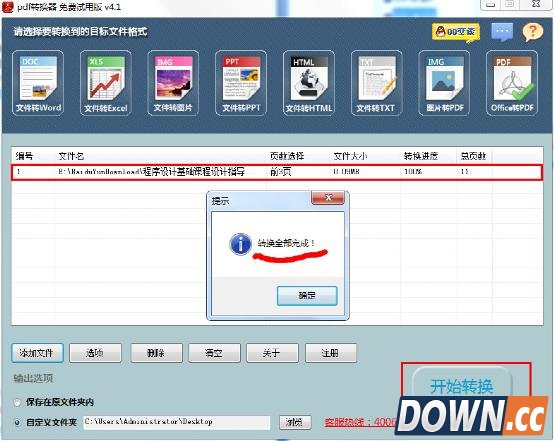The width and height of the screenshot is (554, 441).
Task: Click the output folder path field
Action: point(177,422)
